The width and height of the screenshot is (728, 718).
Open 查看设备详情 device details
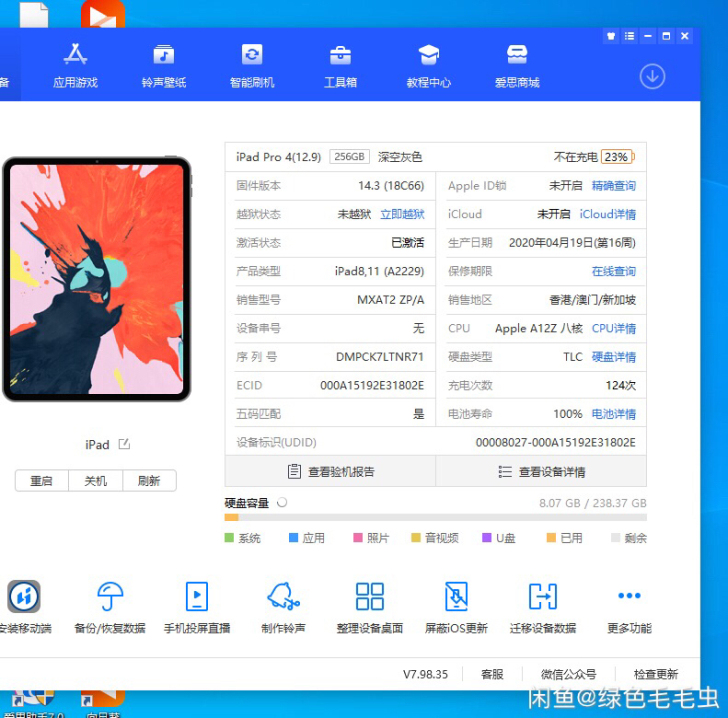click(541, 472)
